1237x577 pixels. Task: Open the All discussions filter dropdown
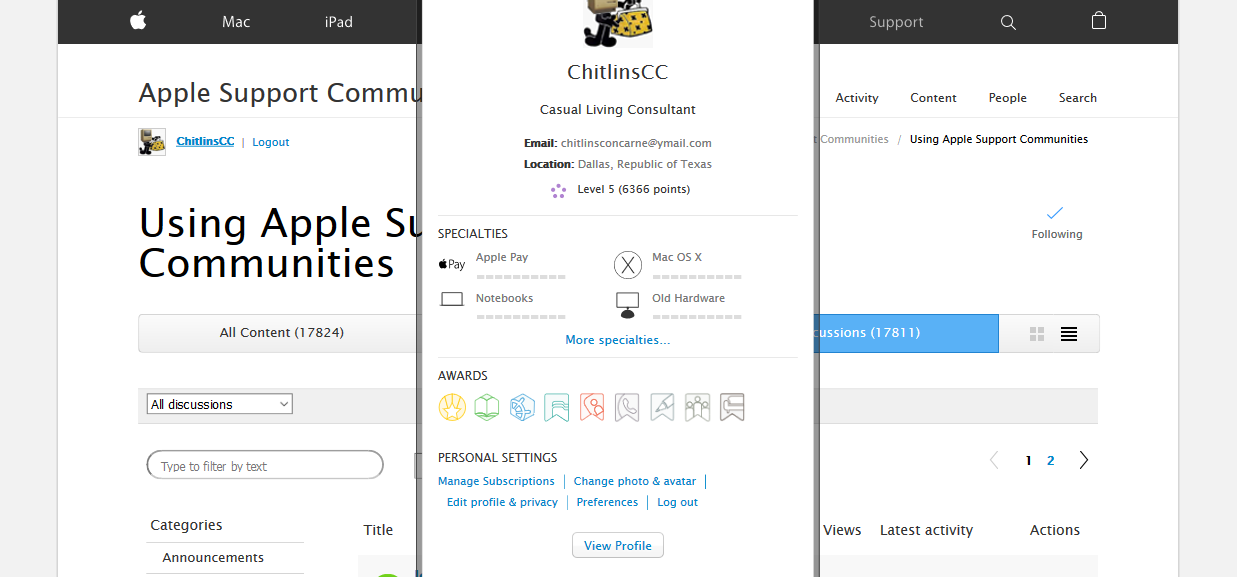[x=219, y=404]
